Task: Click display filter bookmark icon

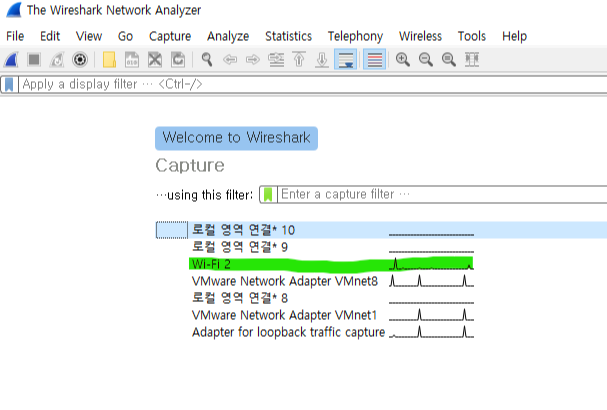Action: 9,84
